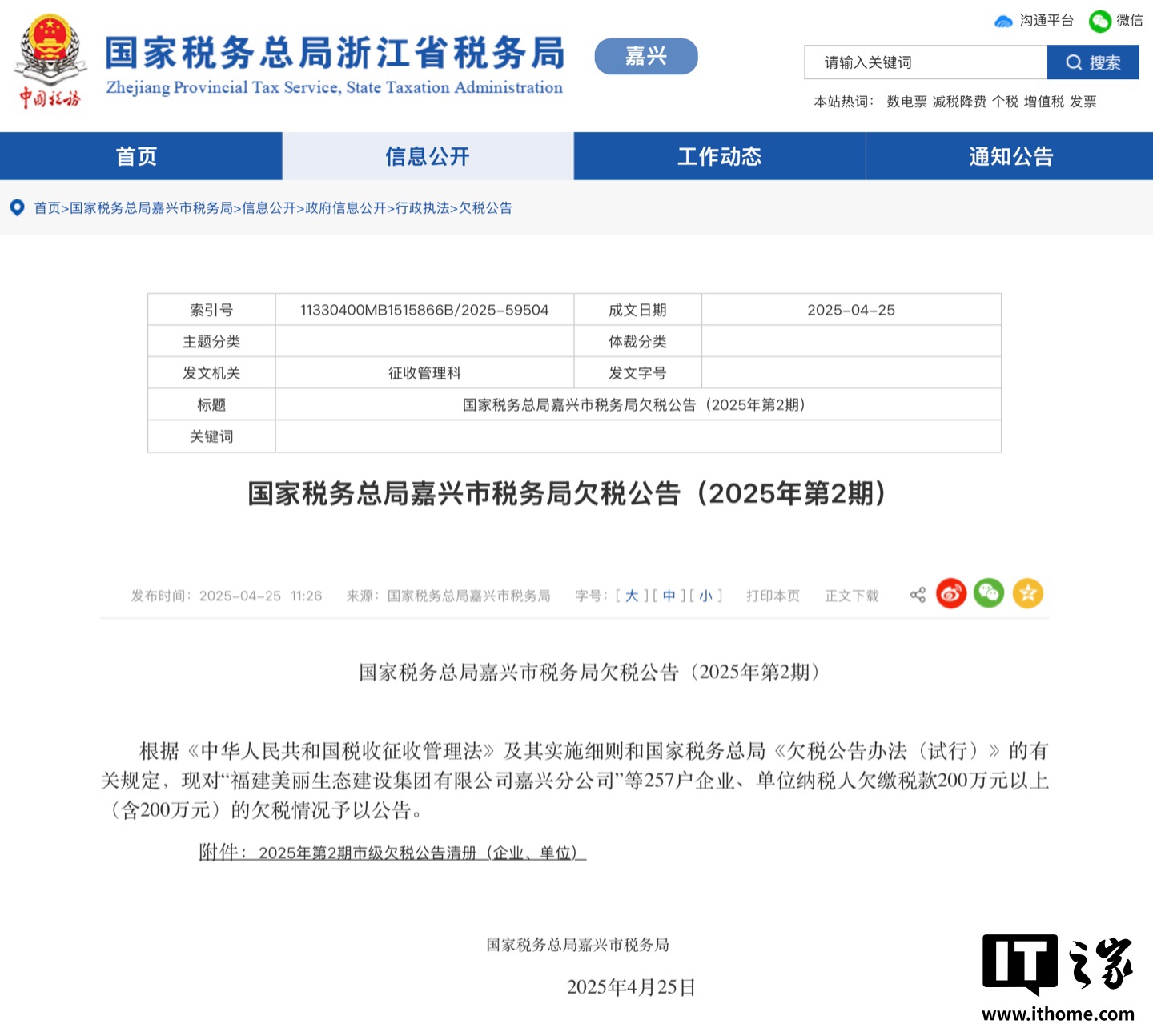Image resolution: width=1153 pixels, height=1036 pixels.
Task: Set font size to 中
Action: click(669, 596)
